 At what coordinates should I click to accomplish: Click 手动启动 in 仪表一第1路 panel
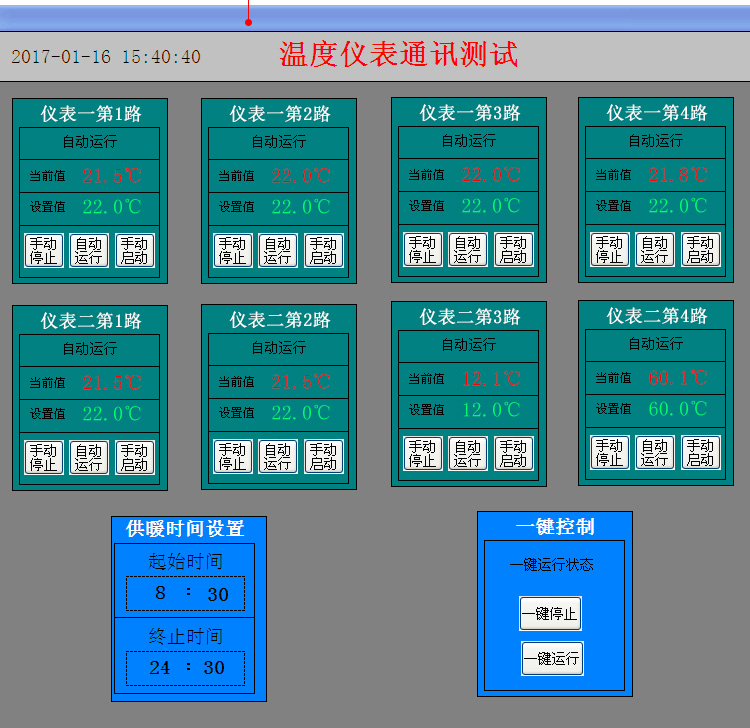135,251
